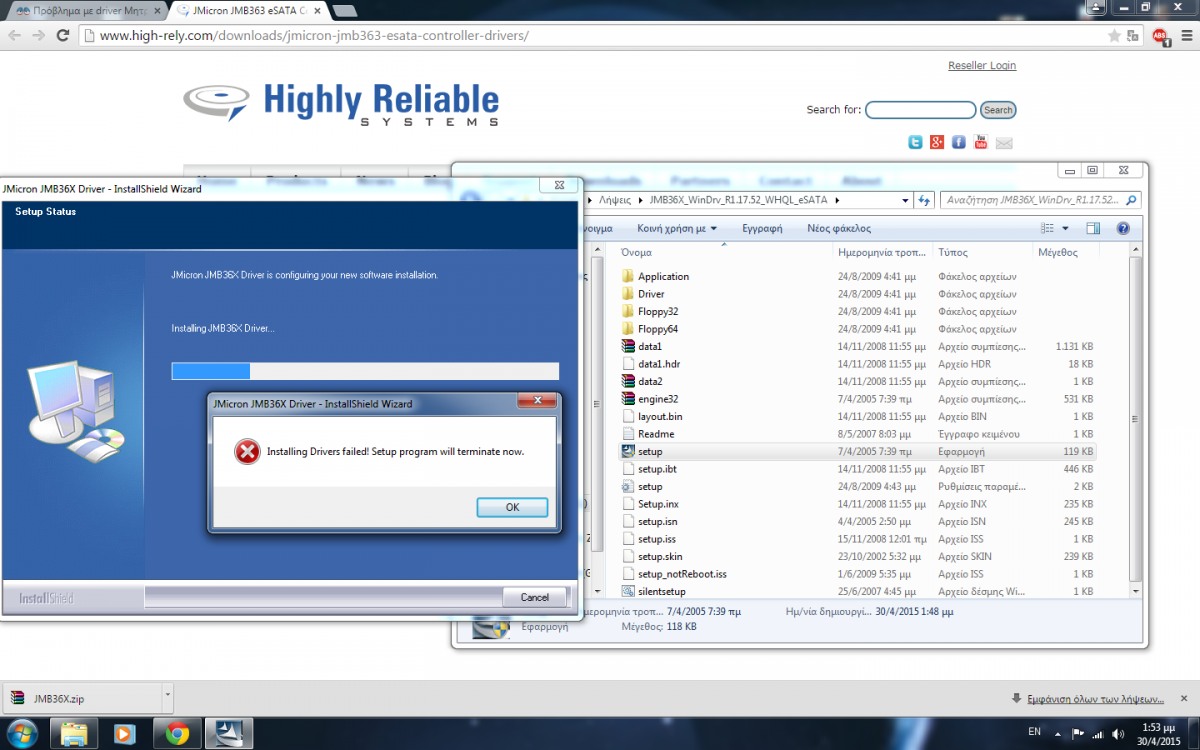Select the data1 archive file icon

pos(628,346)
